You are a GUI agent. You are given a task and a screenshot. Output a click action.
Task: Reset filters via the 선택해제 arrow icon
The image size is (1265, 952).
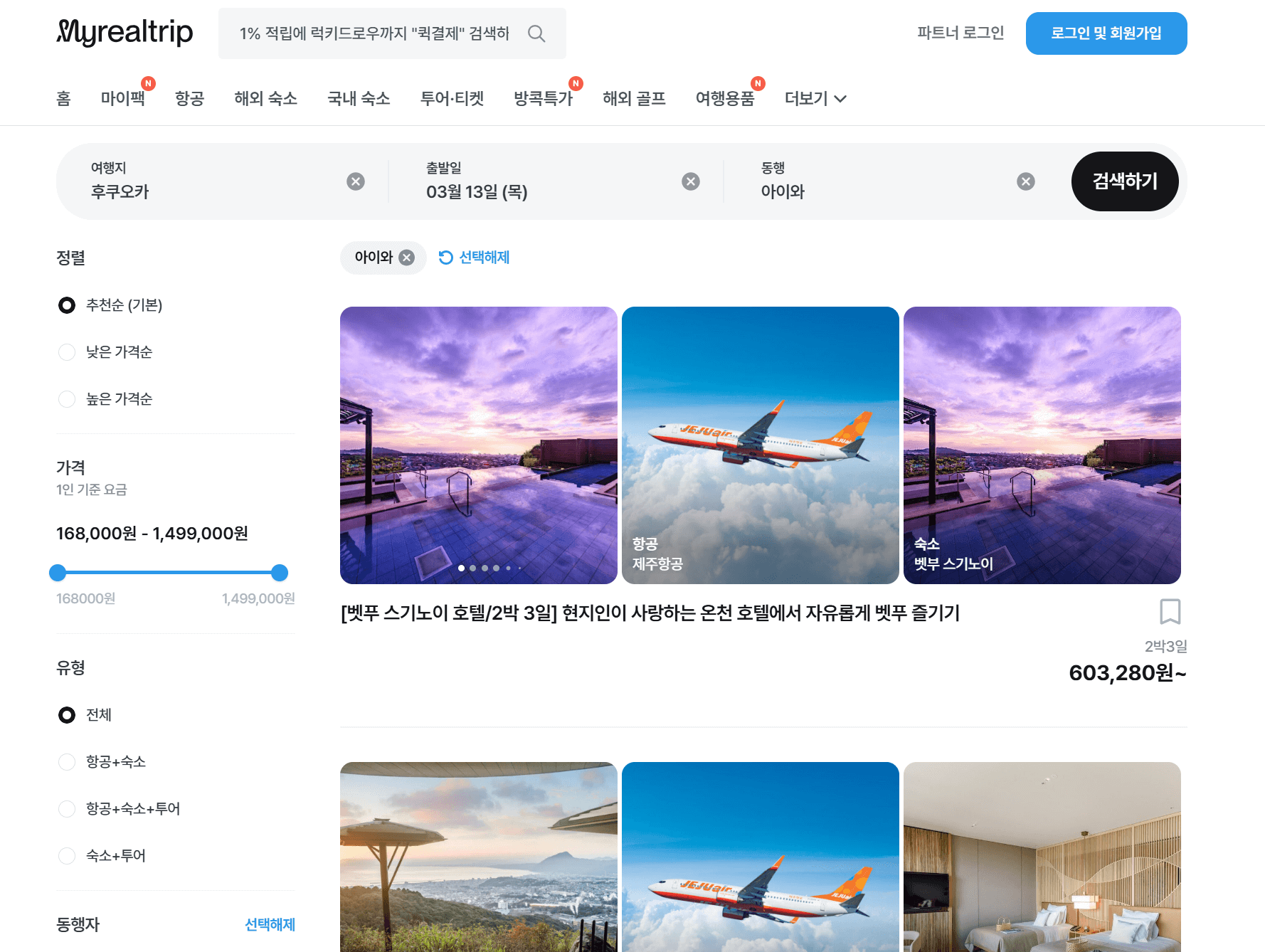445,257
